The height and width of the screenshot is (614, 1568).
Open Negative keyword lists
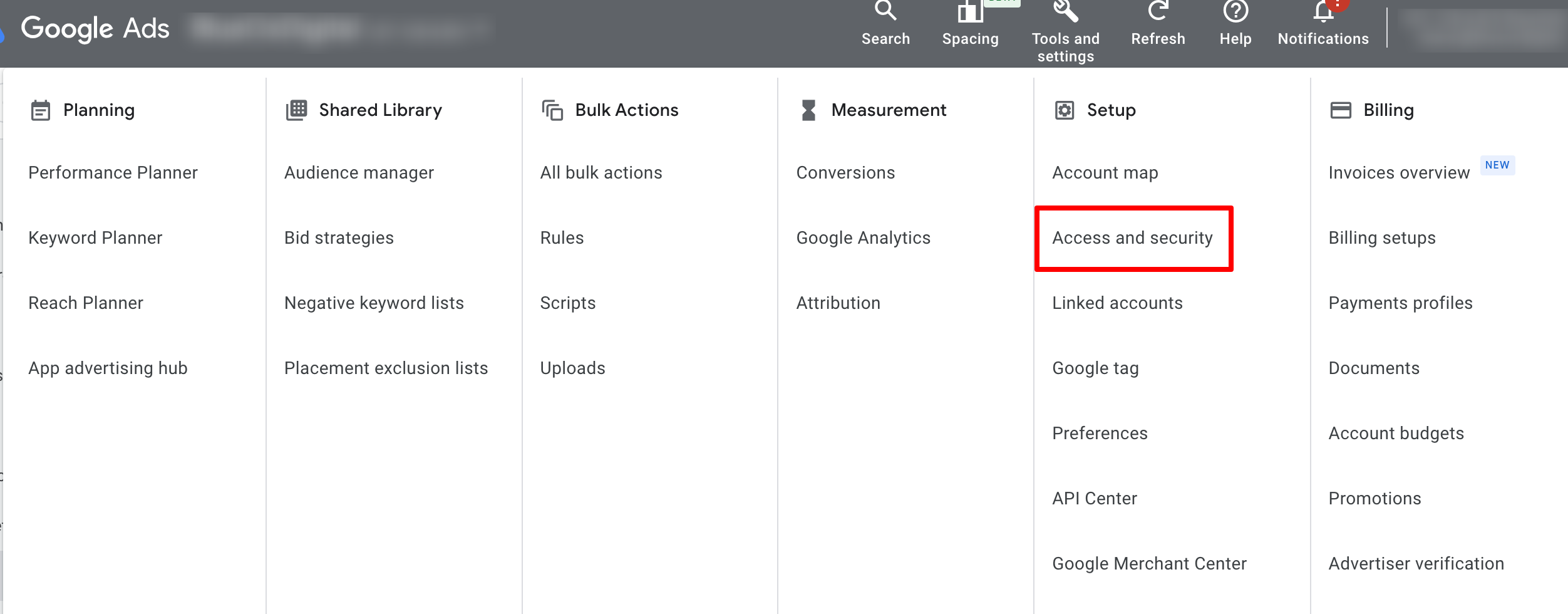point(374,303)
